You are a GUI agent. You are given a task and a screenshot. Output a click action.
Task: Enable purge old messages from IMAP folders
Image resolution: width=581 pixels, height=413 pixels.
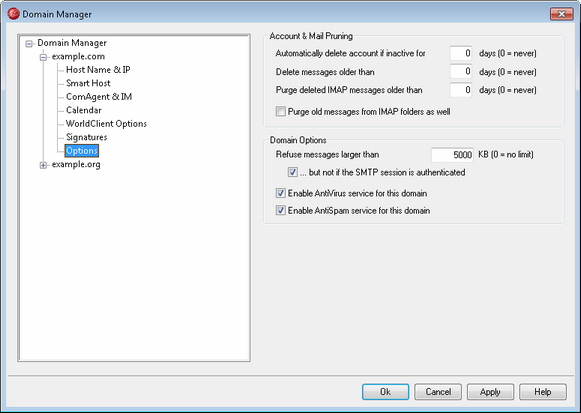280,111
